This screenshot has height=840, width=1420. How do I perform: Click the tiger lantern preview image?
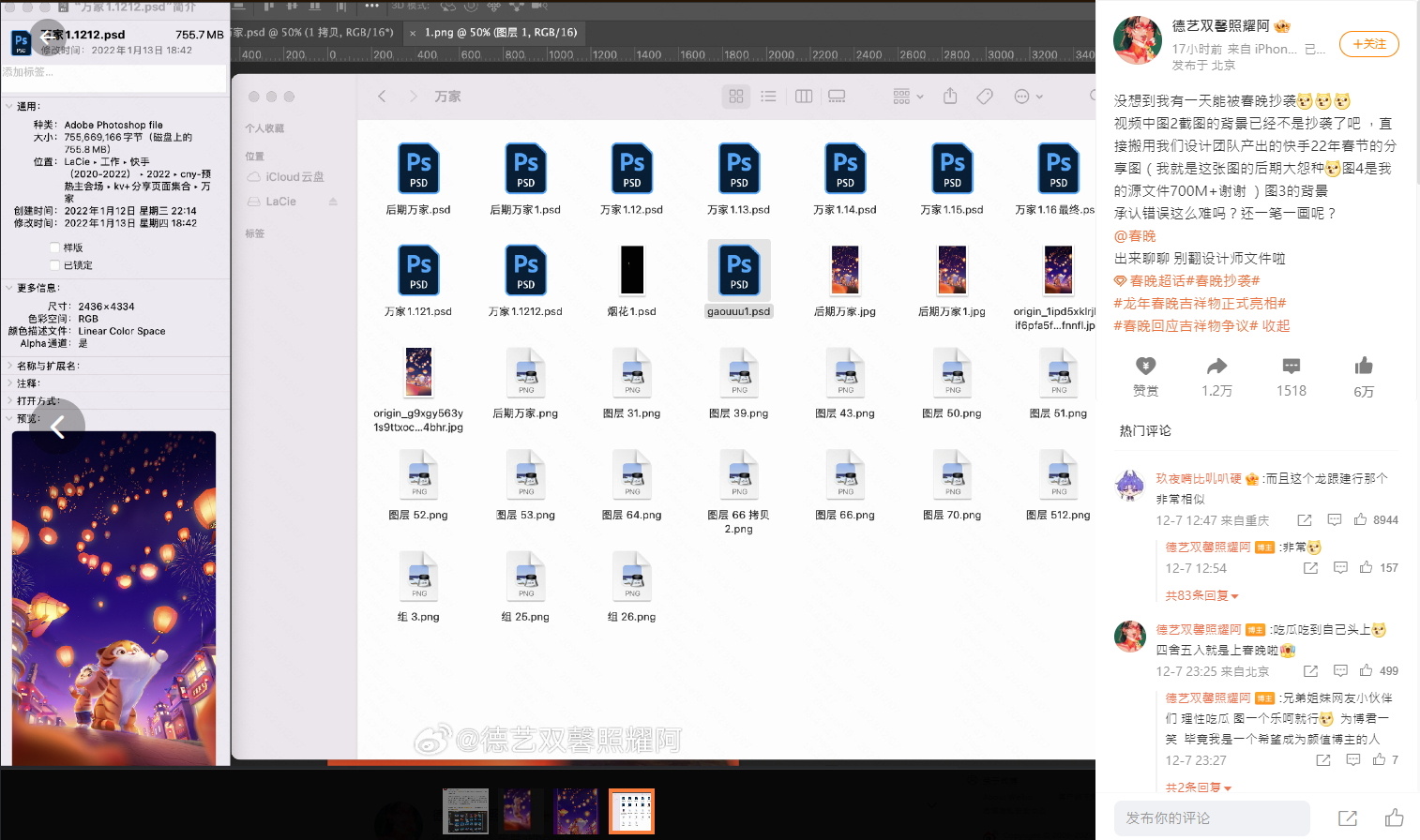tap(113, 598)
